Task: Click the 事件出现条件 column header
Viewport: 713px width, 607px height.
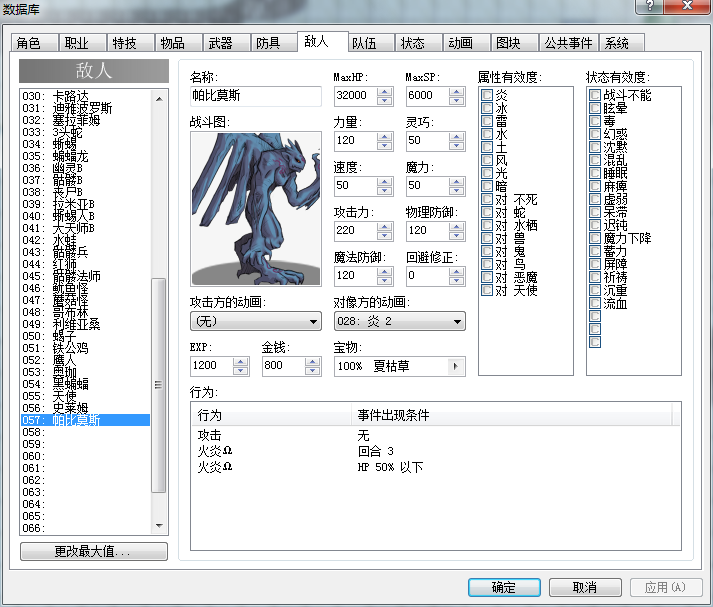Action: tap(512, 415)
